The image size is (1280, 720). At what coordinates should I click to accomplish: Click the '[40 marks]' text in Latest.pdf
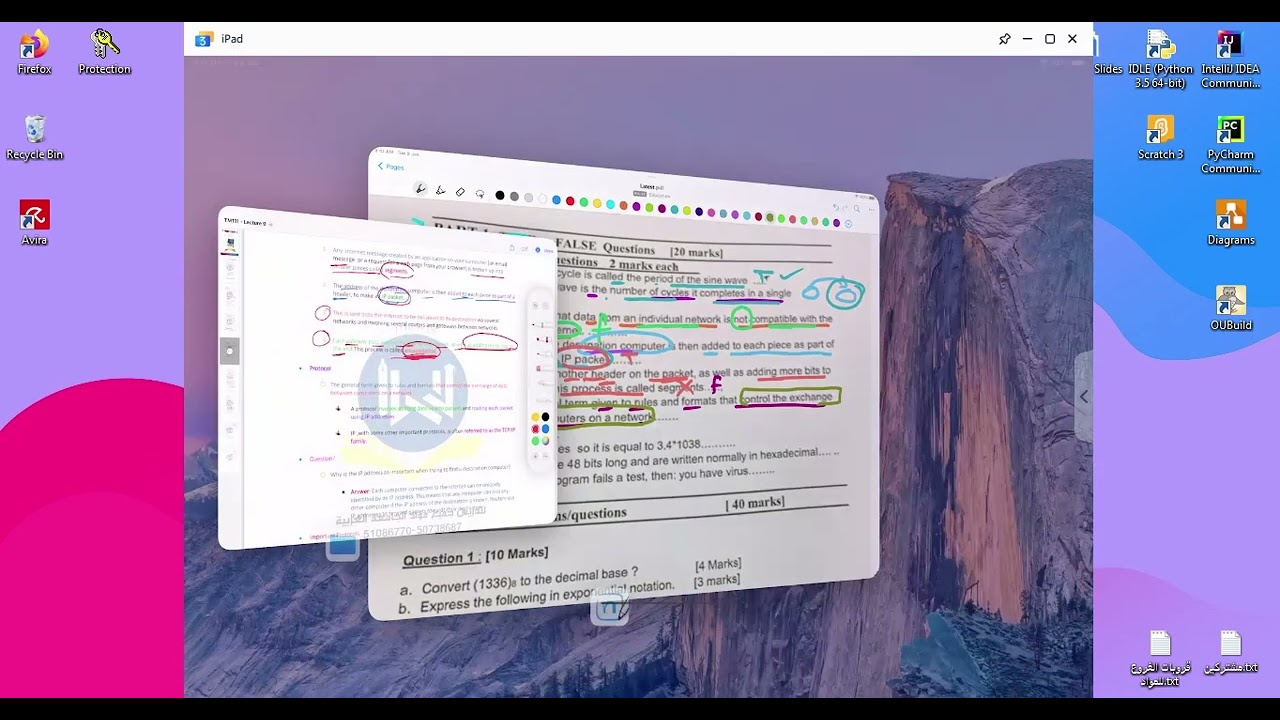[x=755, y=503]
